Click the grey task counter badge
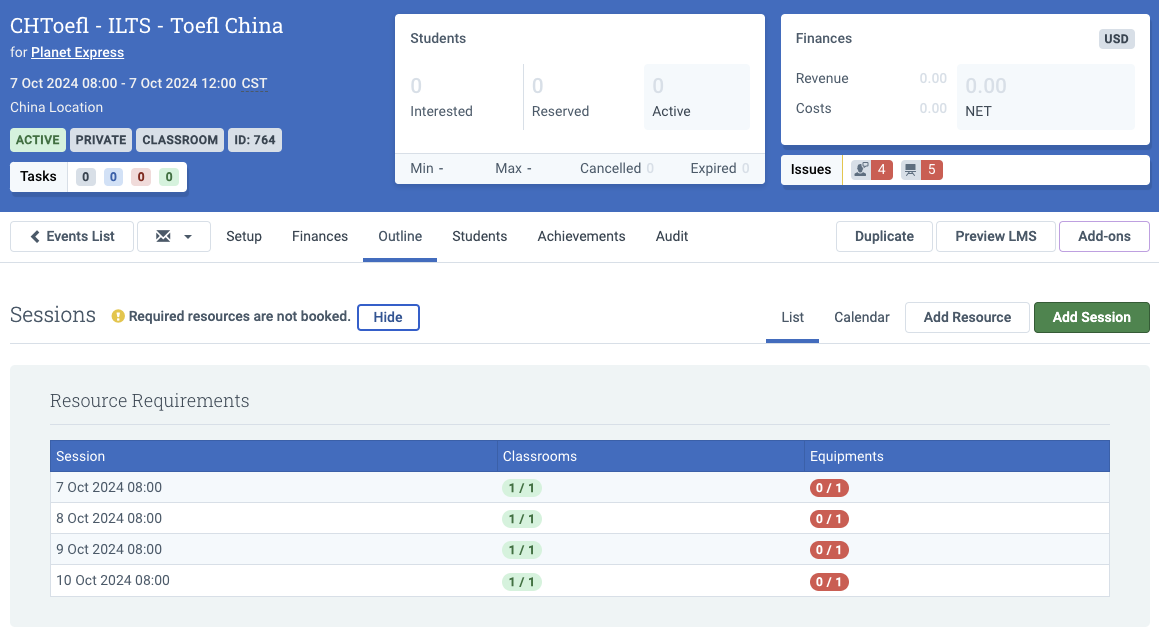Image resolution: width=1159 pixels, height=637 pixels. coord(86,177)
